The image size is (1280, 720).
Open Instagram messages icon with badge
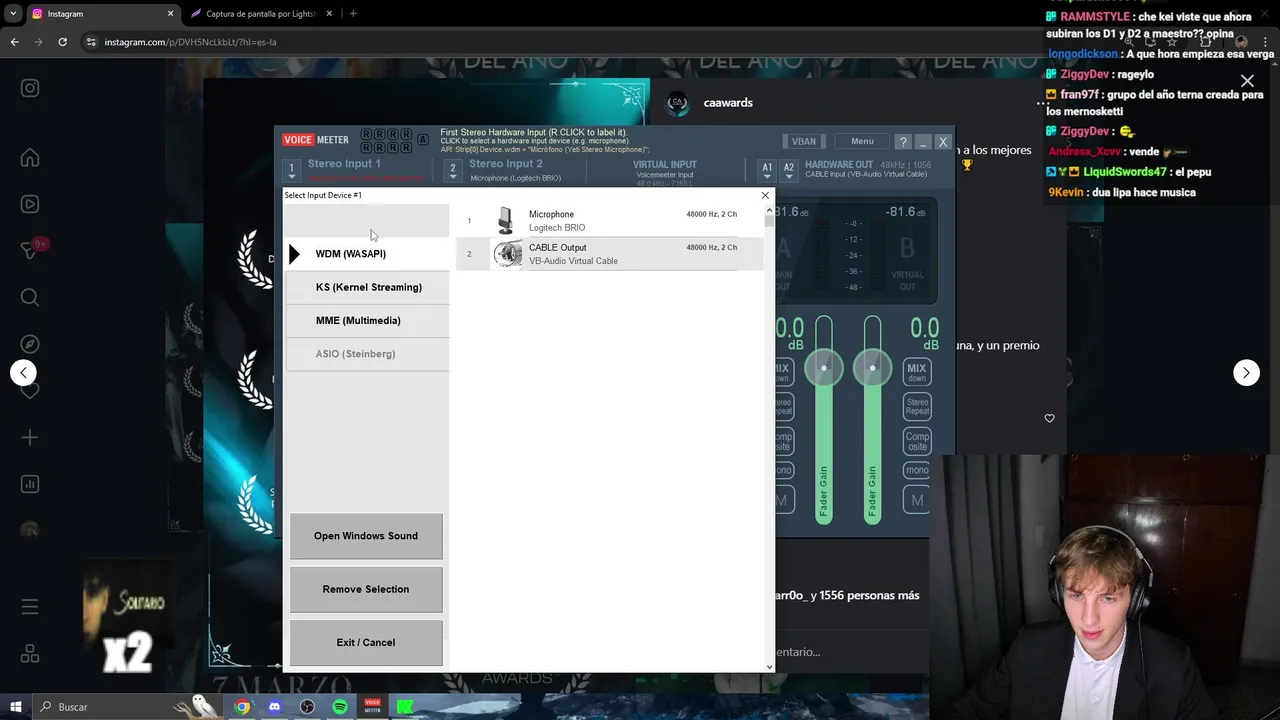point(30,250)
